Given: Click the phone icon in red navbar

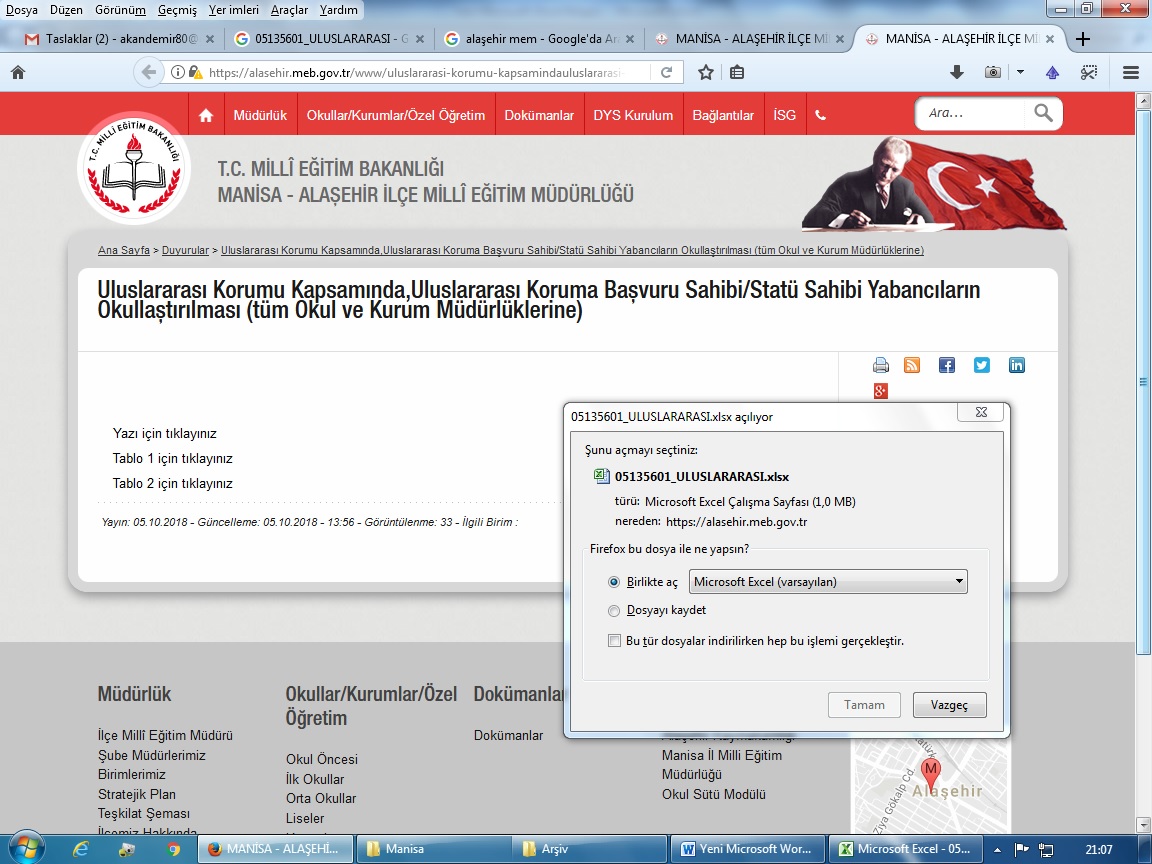Looking at the screenshot, I should tap(821, 115).
